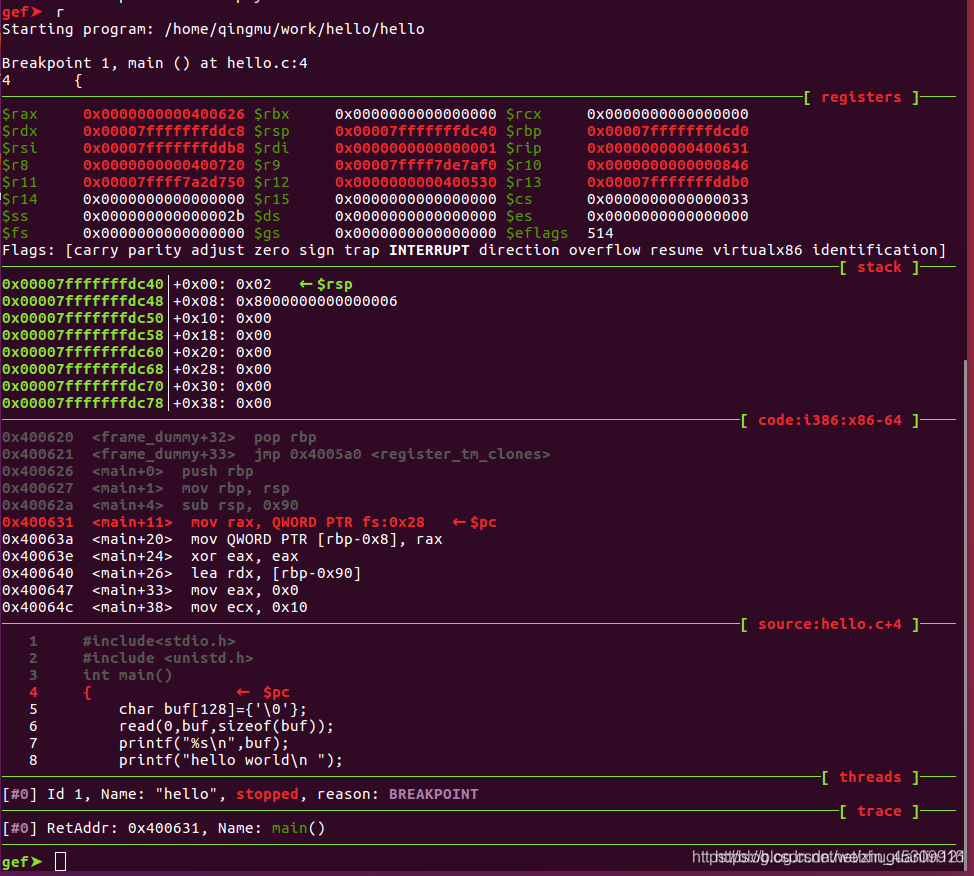Click the jmp 0x4005a0 register_tm_clones instruction
Viewport: 974px width, 876px height.
402,454
